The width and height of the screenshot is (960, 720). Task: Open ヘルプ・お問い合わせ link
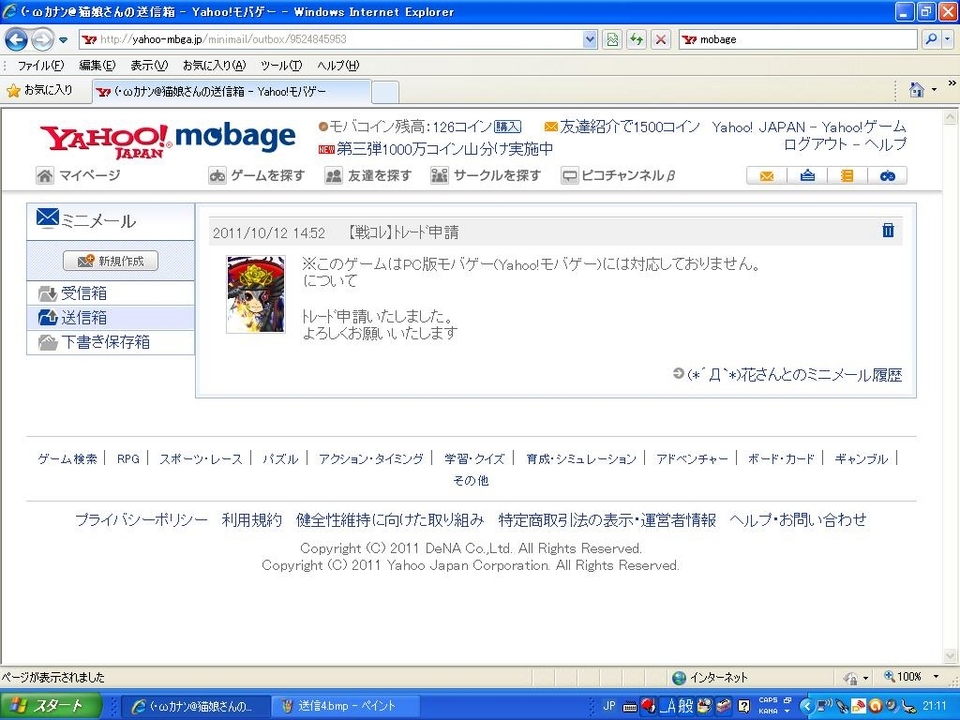coord(798,520)
